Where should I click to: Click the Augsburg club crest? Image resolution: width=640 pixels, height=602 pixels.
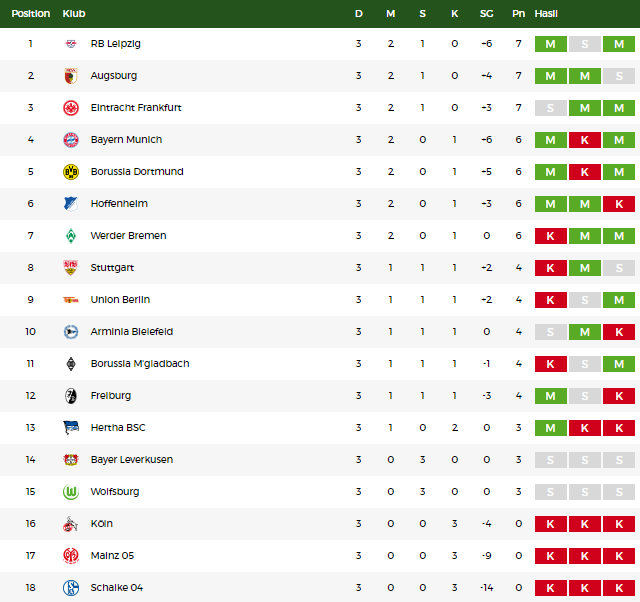71,76
